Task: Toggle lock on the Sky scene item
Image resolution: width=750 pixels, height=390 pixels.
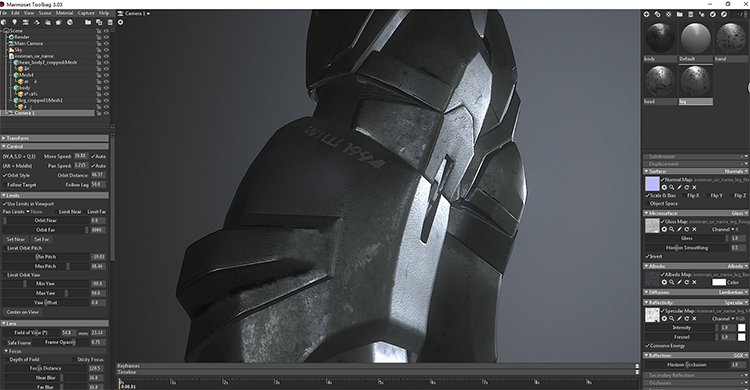Action: tap(99, 50)
